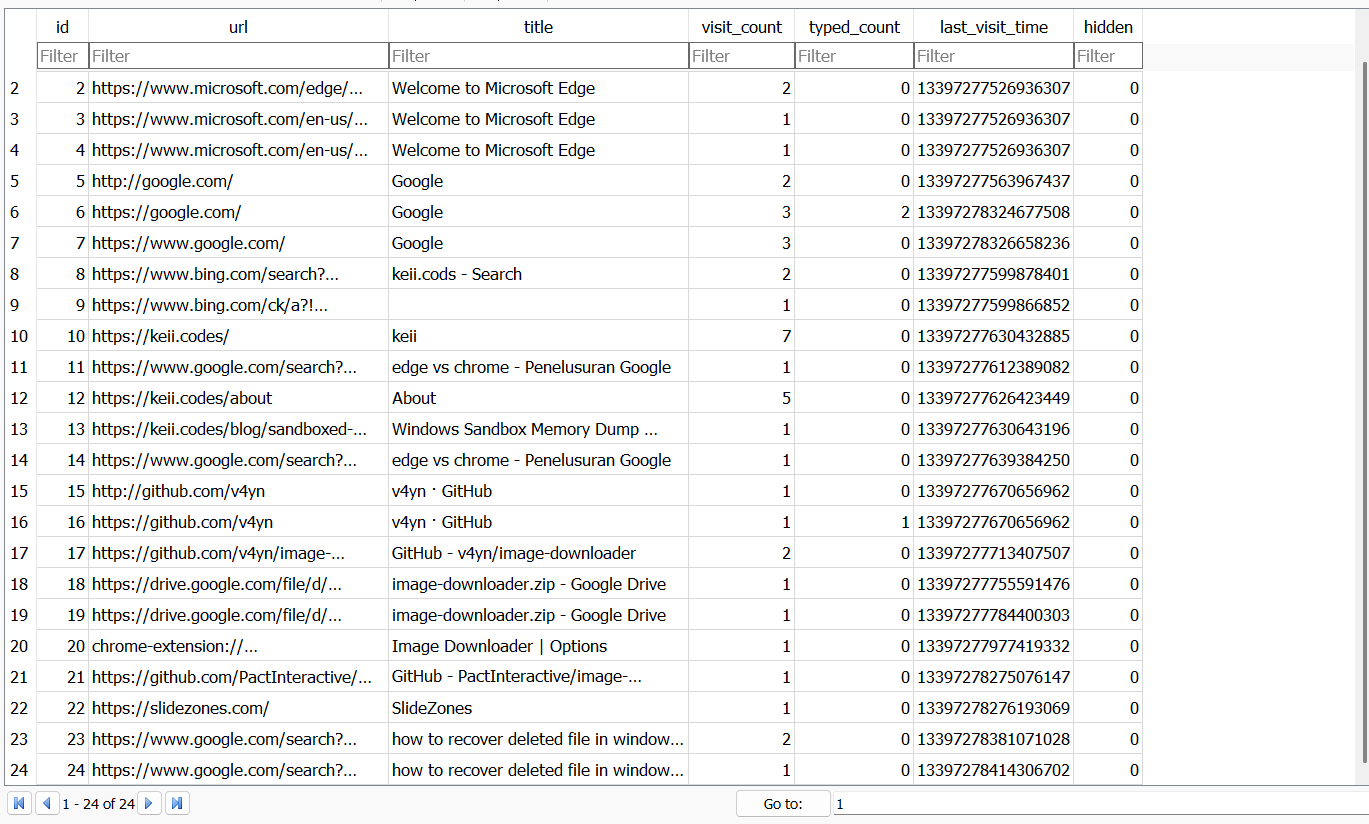
Task: Focus the url column filter box
Action: pos(238,56)
